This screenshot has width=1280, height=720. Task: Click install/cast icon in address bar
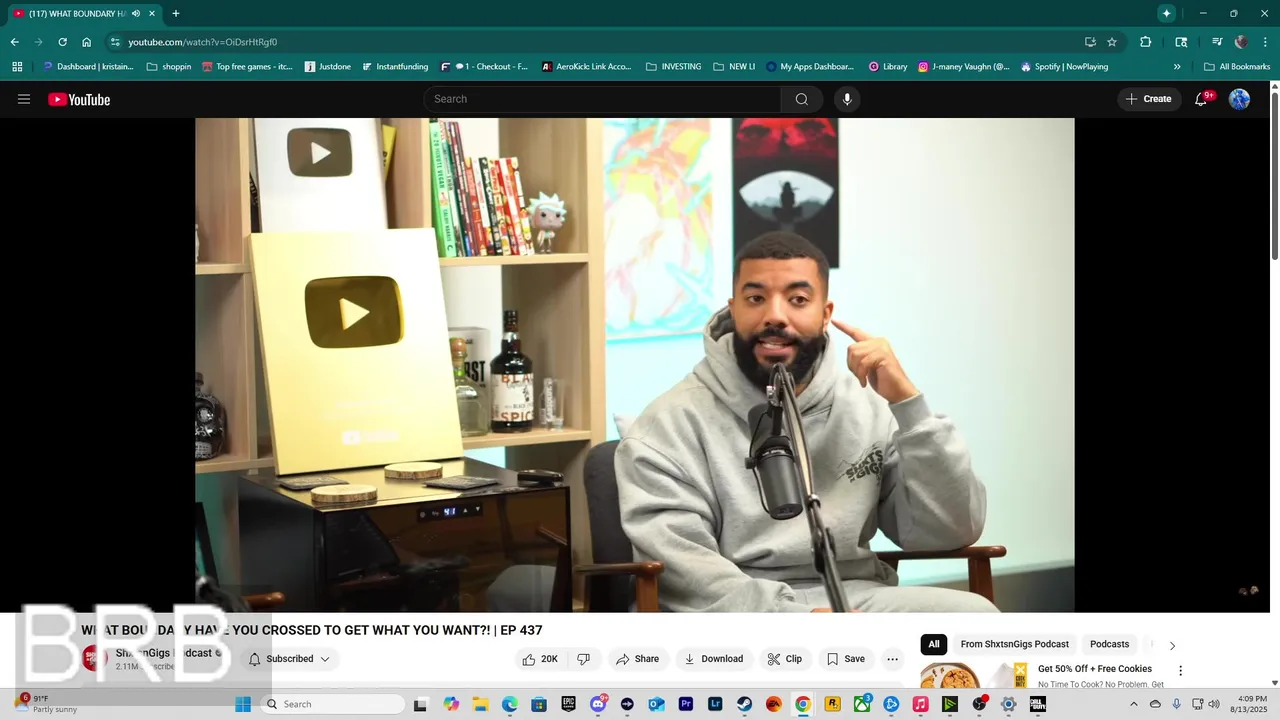point(1090,42)
